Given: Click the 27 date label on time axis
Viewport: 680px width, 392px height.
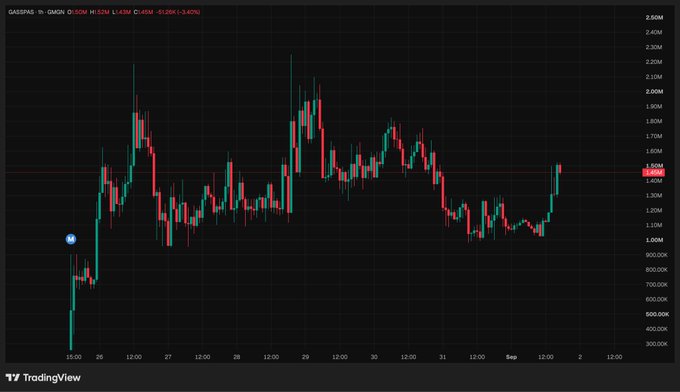Looking at the screenshot, I should point(168,357).
